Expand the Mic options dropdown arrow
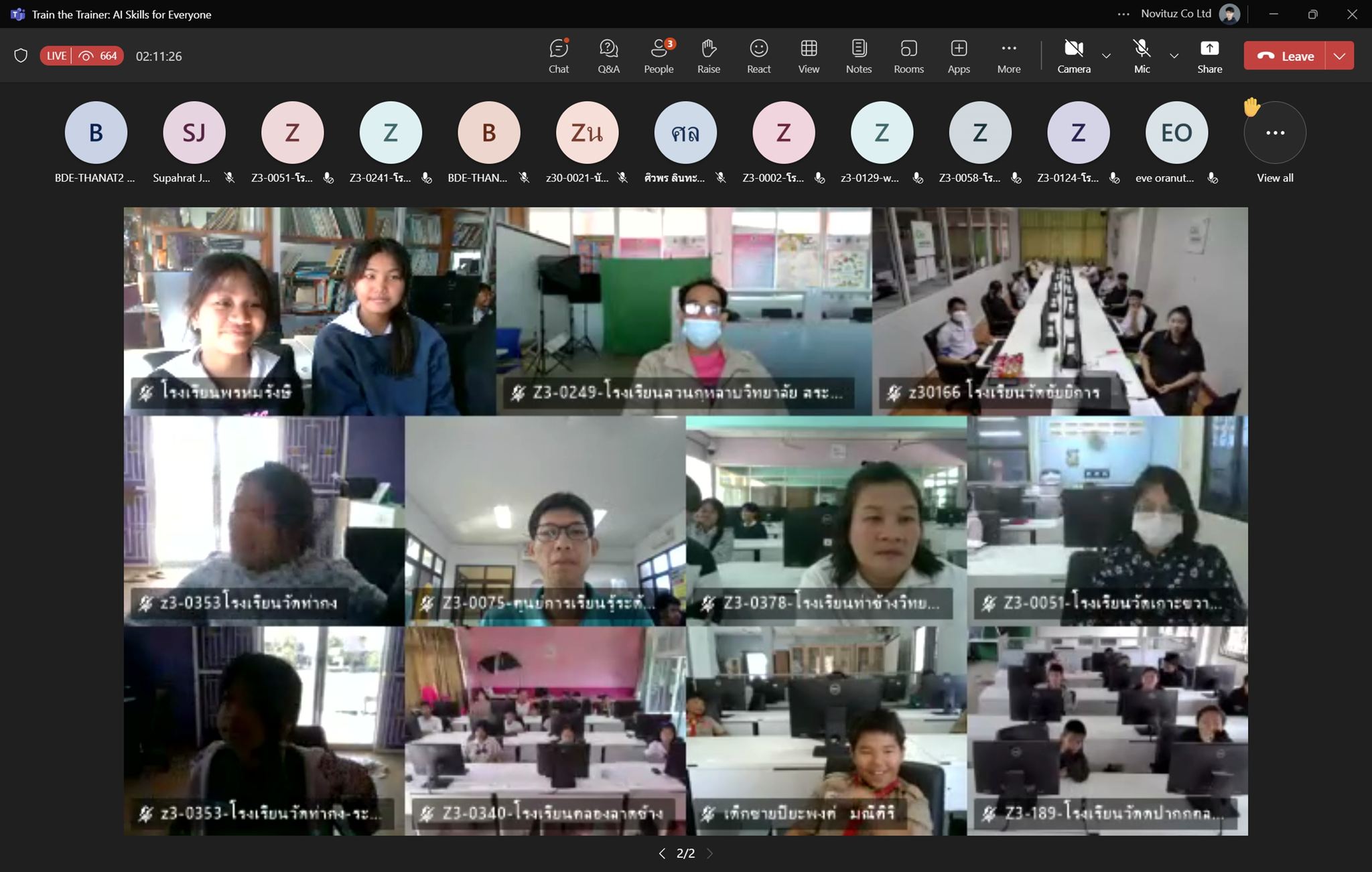Screen dimensions: 1372x872 [1174, 56]
